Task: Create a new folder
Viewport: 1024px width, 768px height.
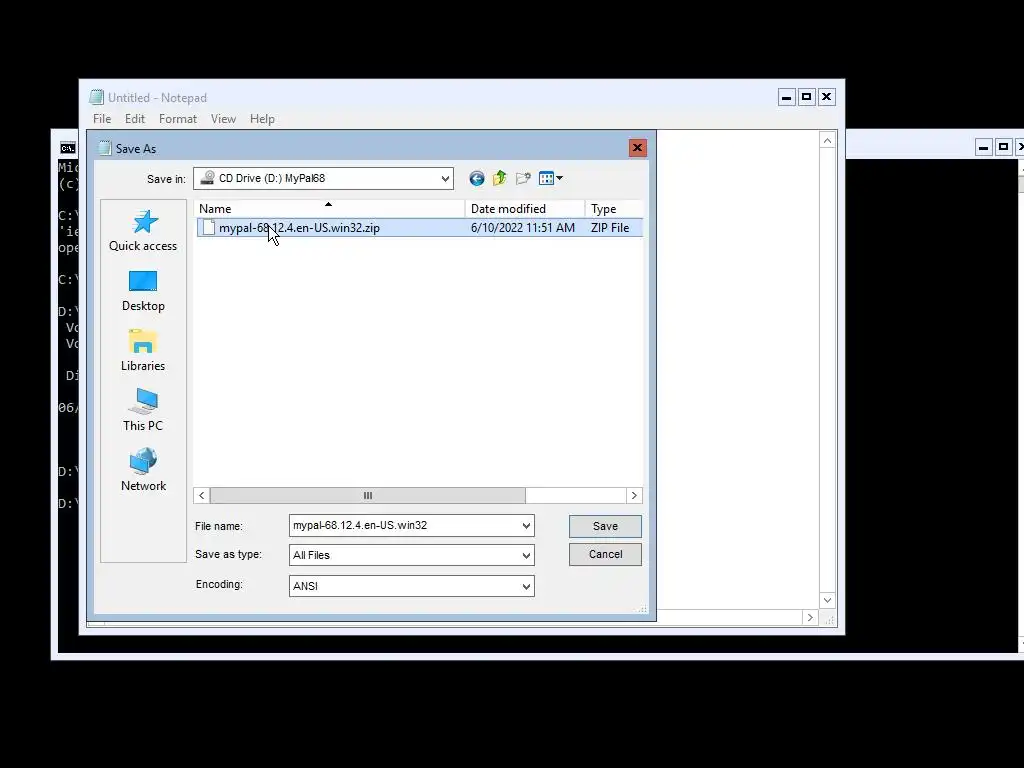Action: tap(523, 178)
